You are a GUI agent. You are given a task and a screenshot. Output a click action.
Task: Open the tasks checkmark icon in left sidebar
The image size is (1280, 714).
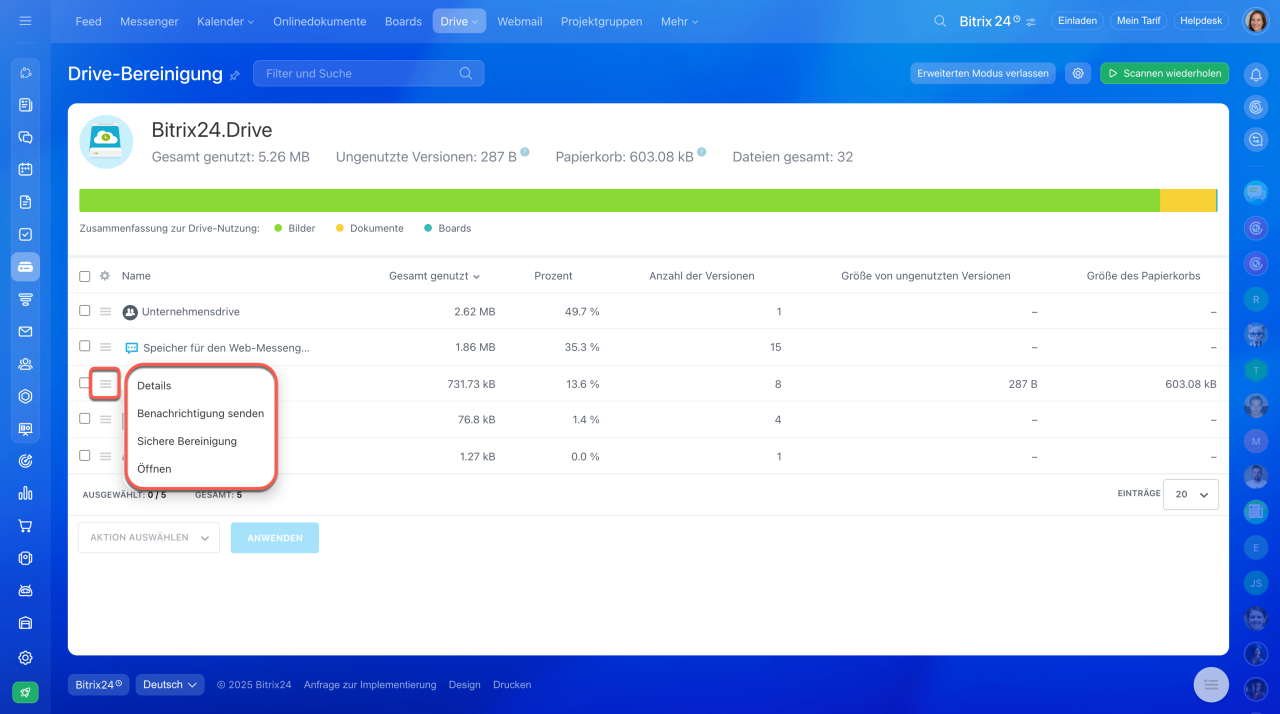pyautogui.click(x=26, y=234)
